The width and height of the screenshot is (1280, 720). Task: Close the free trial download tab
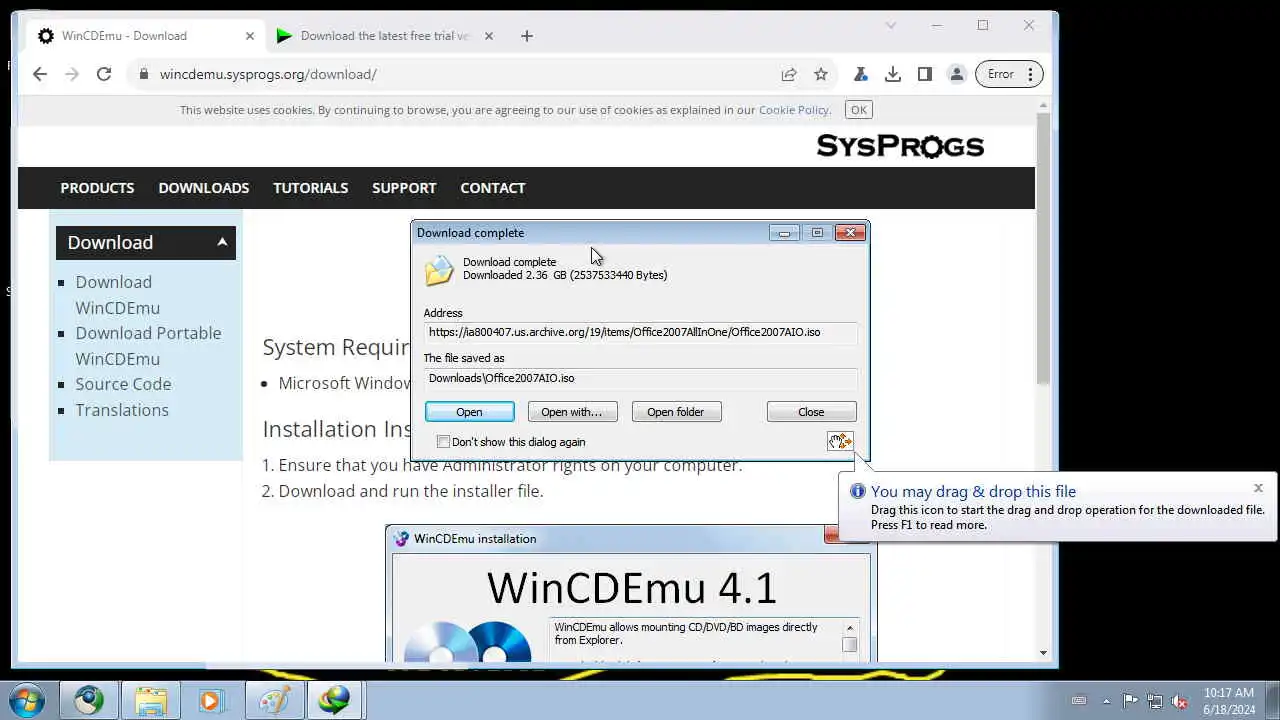(x=489, y=36)
